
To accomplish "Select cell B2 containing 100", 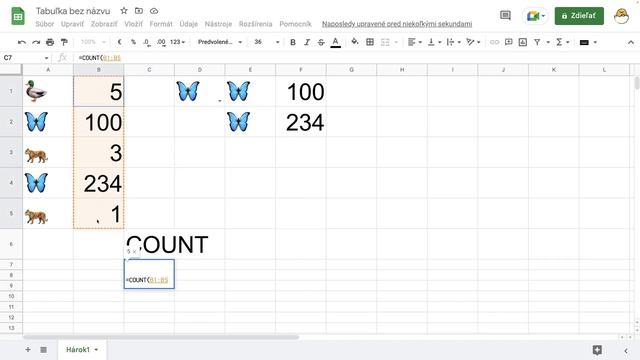I will (x=99, y=122).
